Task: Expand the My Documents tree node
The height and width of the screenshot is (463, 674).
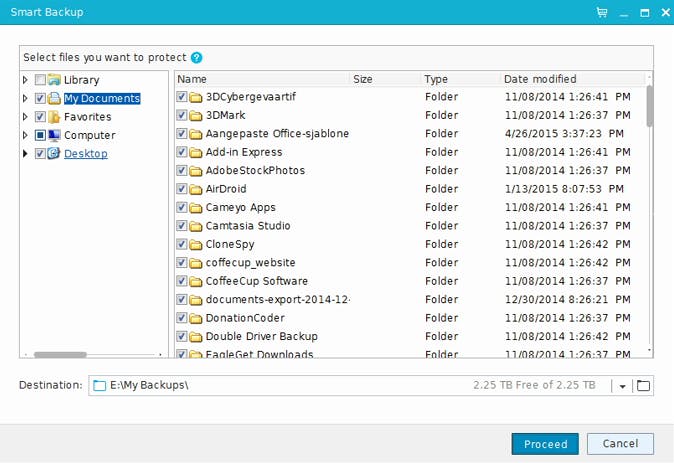Action: point(25,98)
